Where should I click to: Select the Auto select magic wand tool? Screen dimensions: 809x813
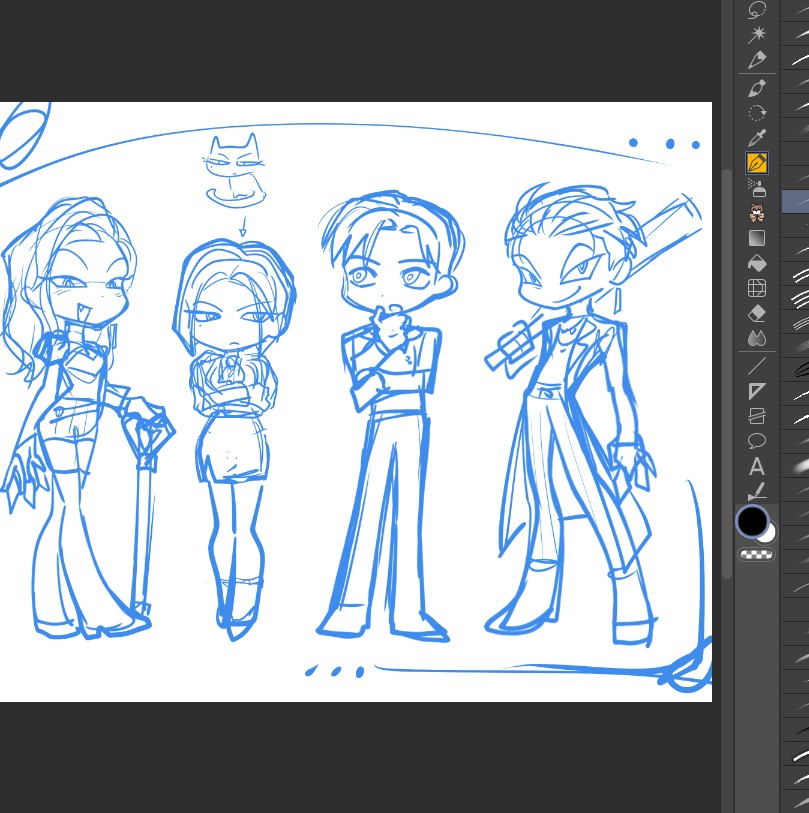(757, 34)
